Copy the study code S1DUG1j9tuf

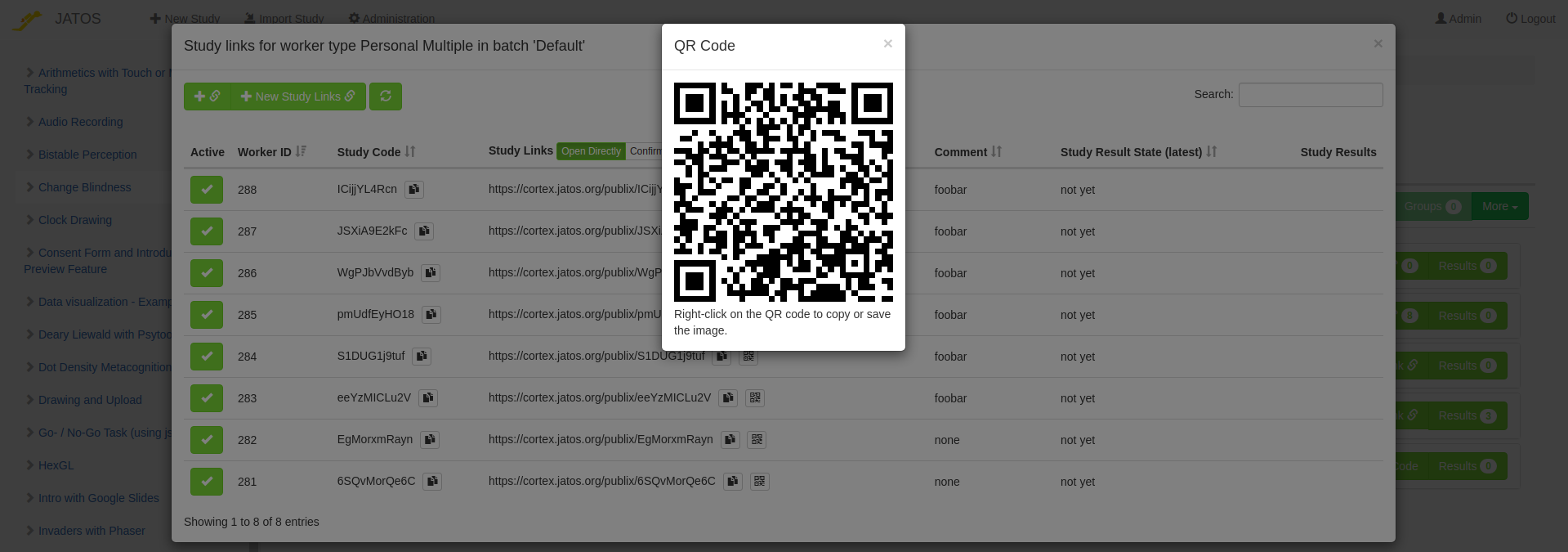tap(422, 357)
